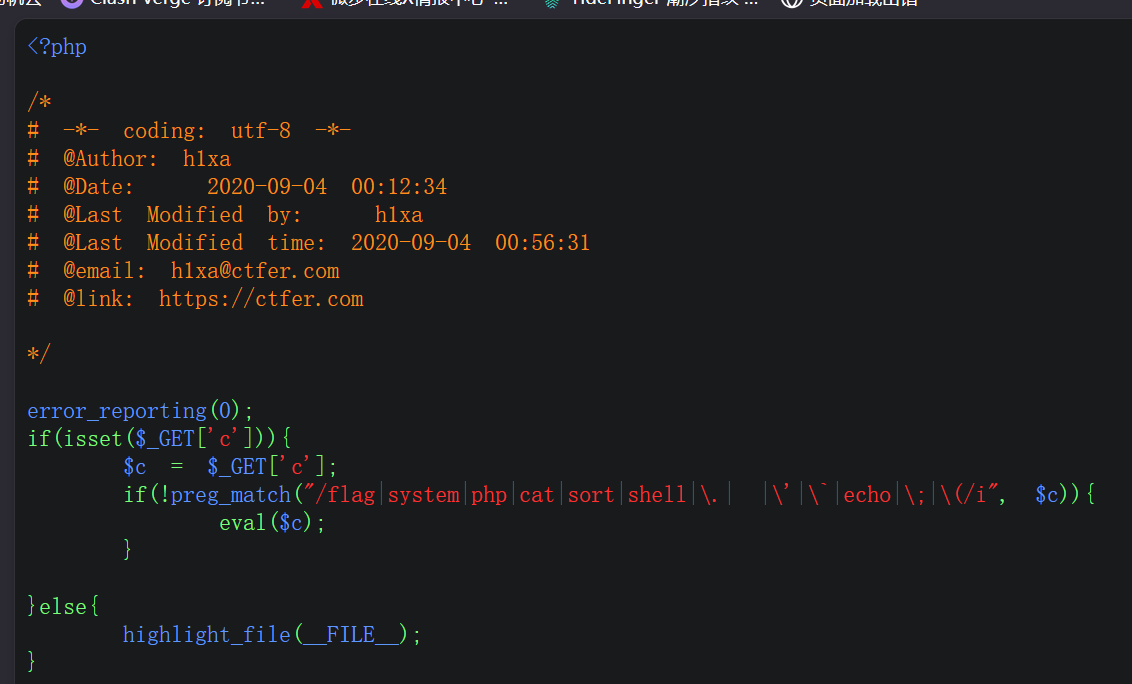The height and width of the screenshot is (684, 1132).
Task: Click the email "h1xa@ctfer.com"
Action: coord(255,271)
